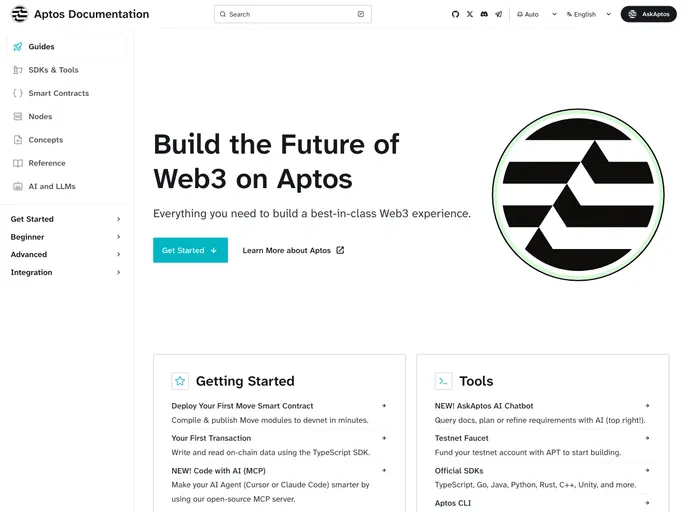Click the Search input field
The width and height of the screenshot is (688, 512).
(x=292, y=14)
